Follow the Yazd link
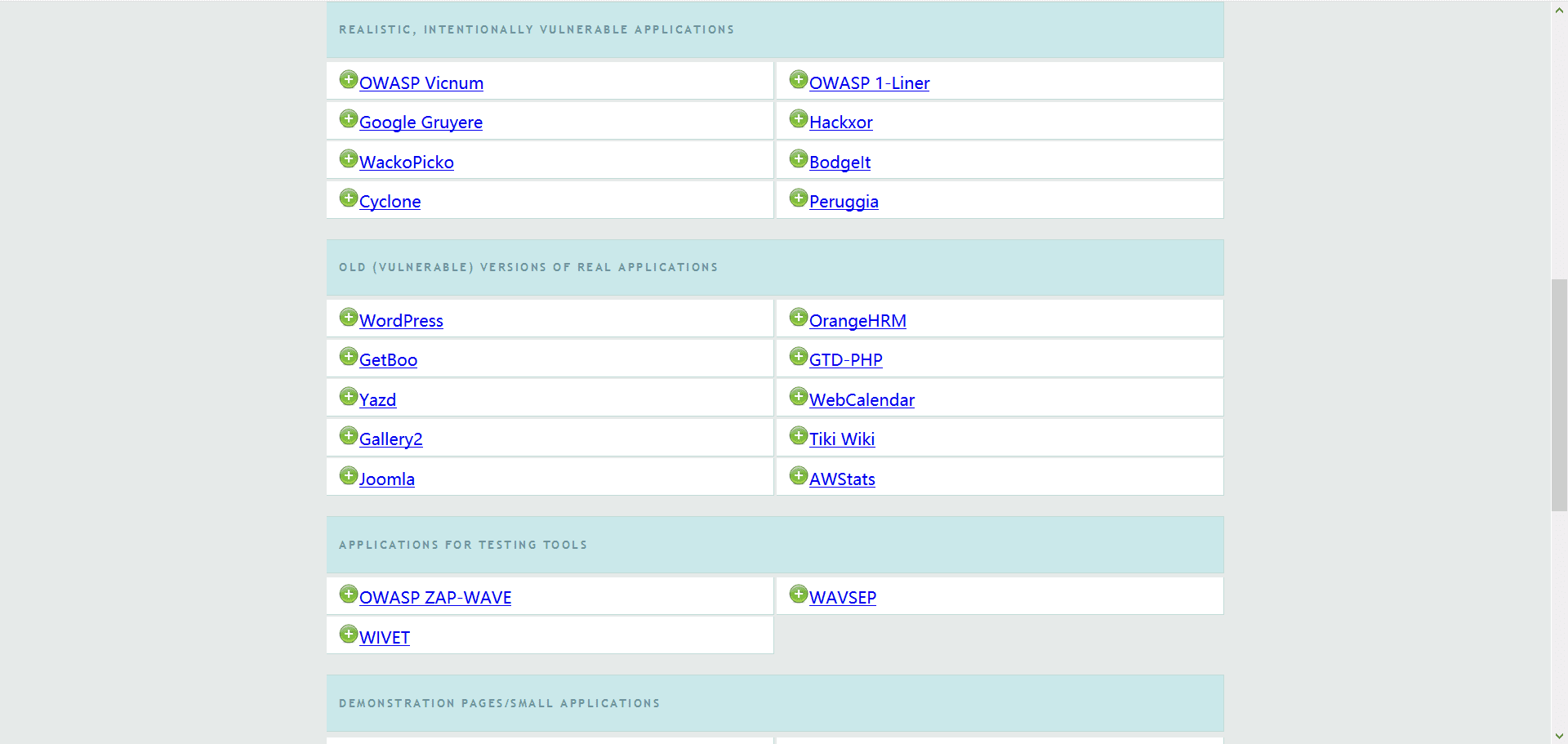The height and width of the screenshot is (744, 1568). tap(377, 400)
